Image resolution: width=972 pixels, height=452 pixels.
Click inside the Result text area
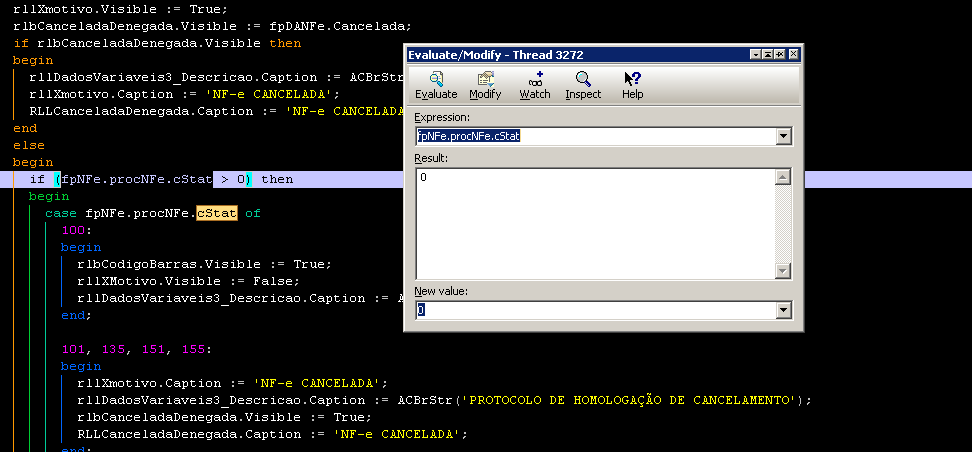point(595,224)
